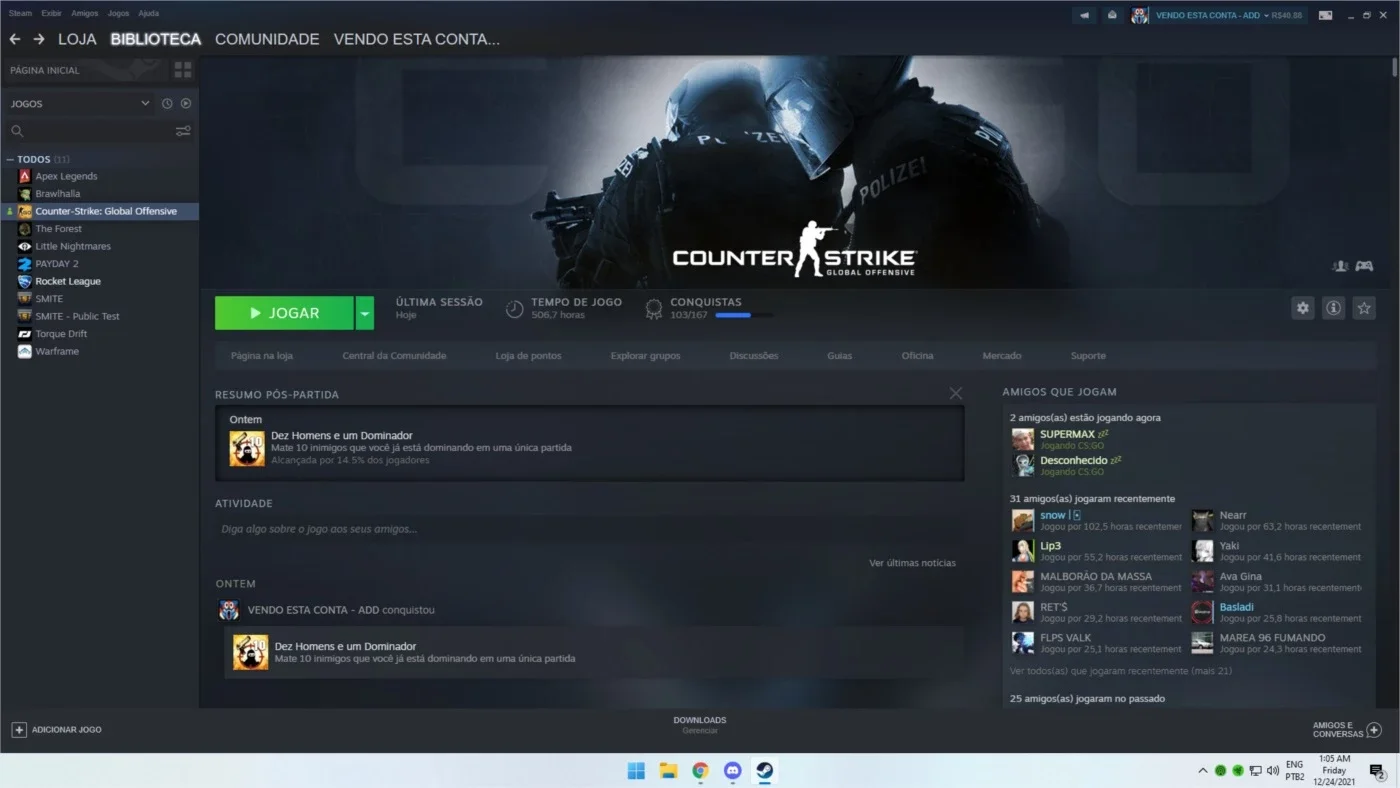Image resolution: width=1400 pixels, height=788 pixels.
Task: Open the Mercado tab
Action: (1002, 356)
